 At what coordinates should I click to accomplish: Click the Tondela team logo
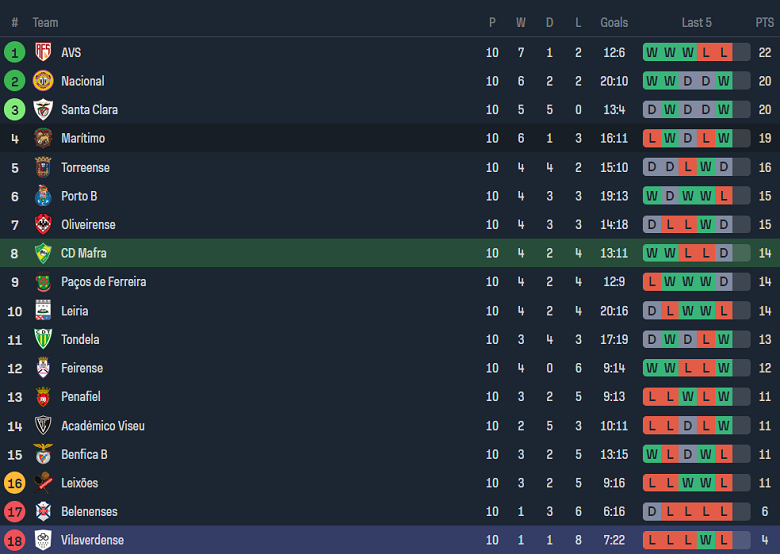tap(43, 339)
